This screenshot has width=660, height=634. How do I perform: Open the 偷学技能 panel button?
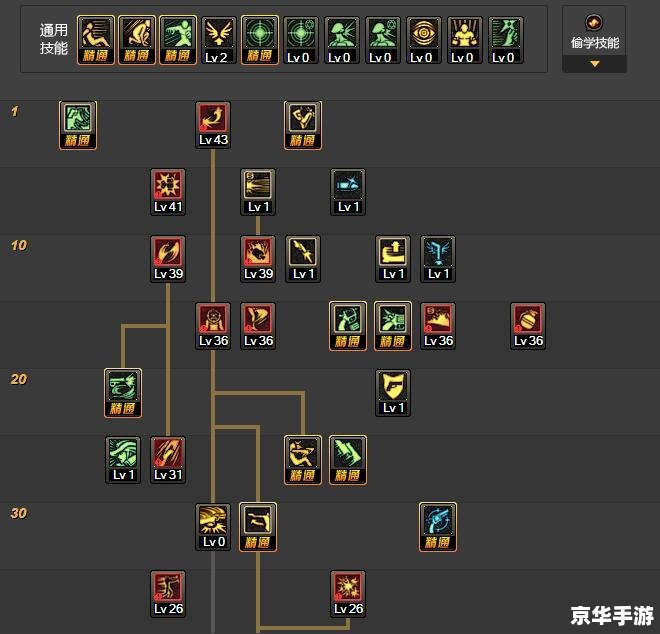tap(594, 39)
